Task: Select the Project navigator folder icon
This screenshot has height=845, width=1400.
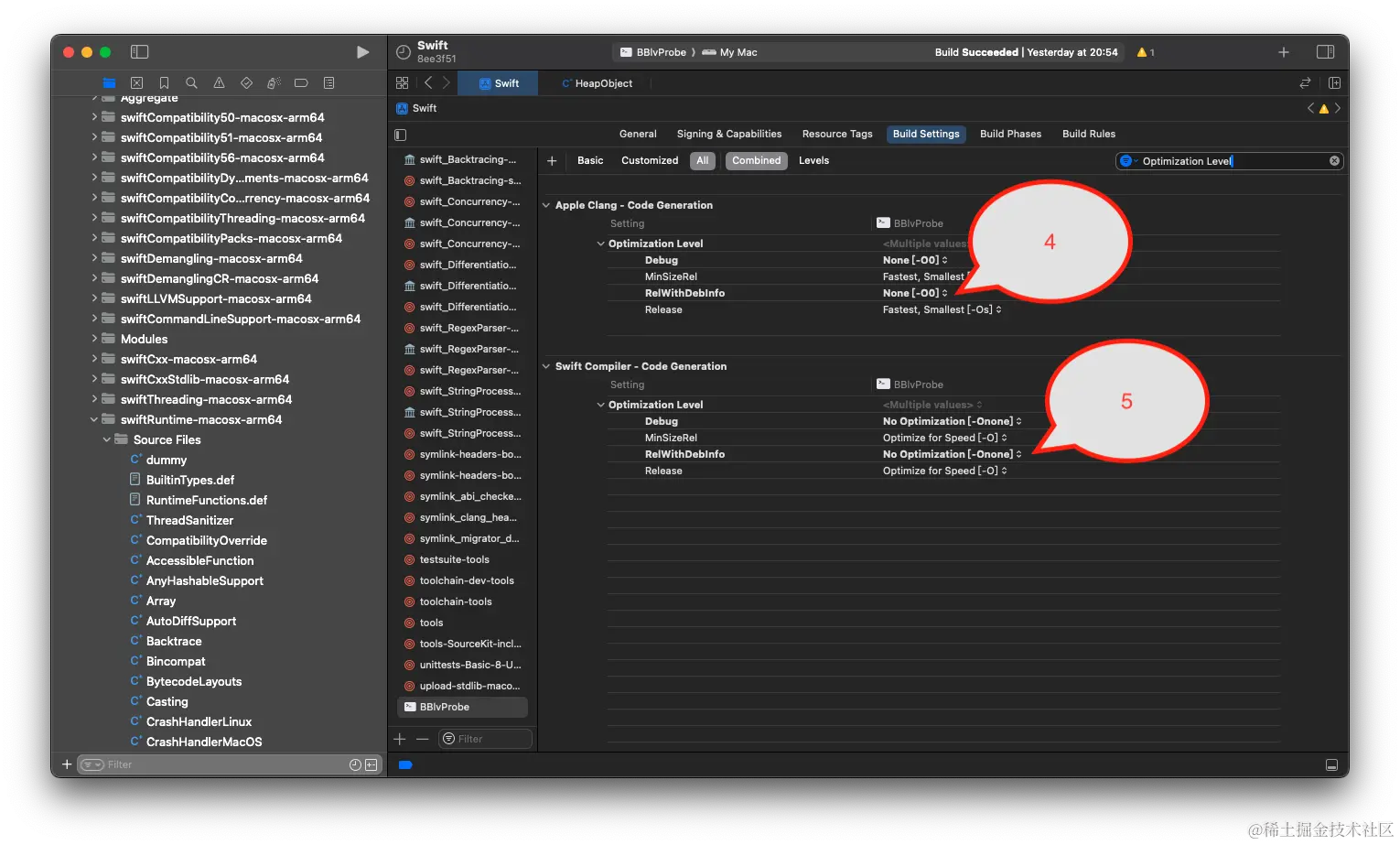Action: pos(109,83)
